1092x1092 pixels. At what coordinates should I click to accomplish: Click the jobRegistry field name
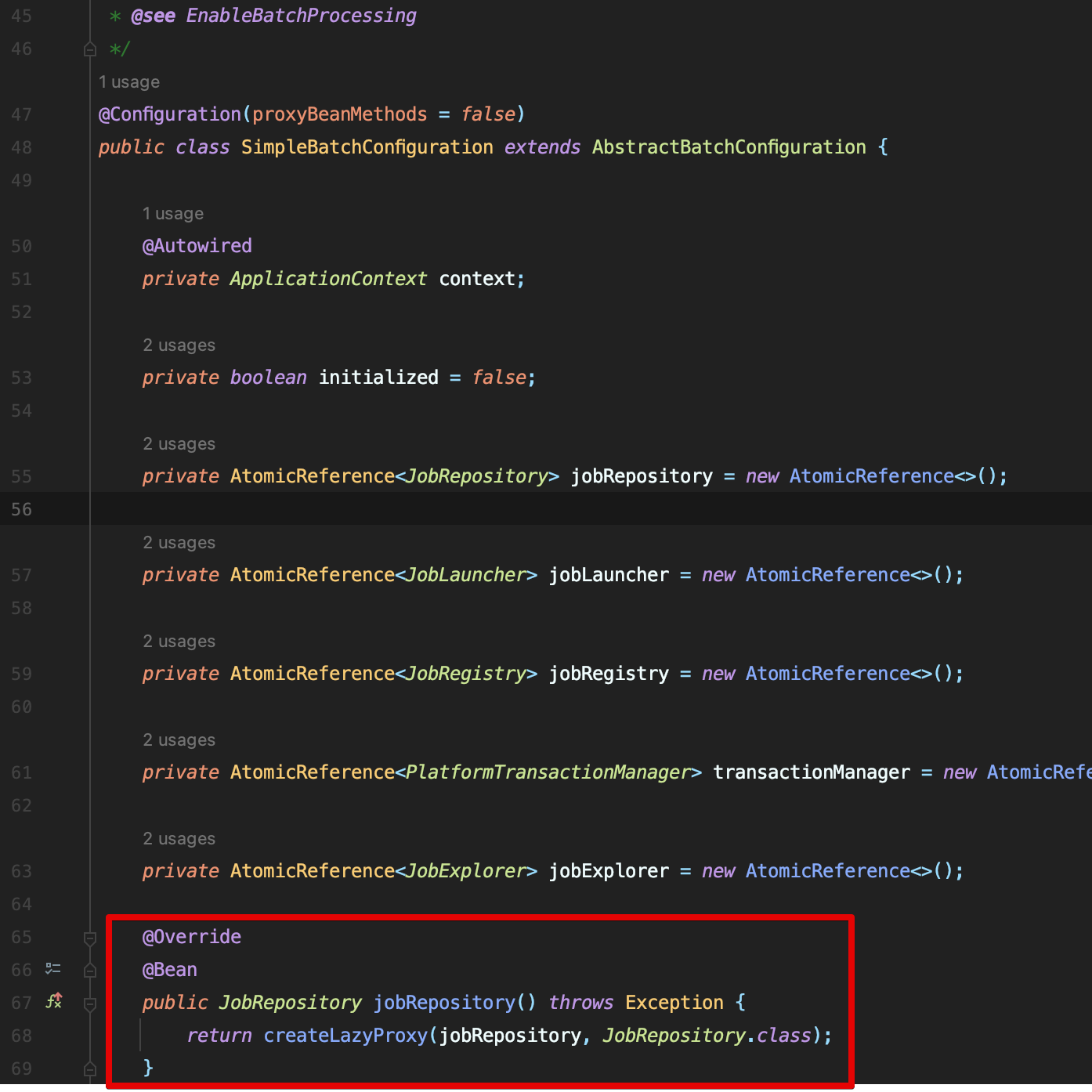click(609, 674)
